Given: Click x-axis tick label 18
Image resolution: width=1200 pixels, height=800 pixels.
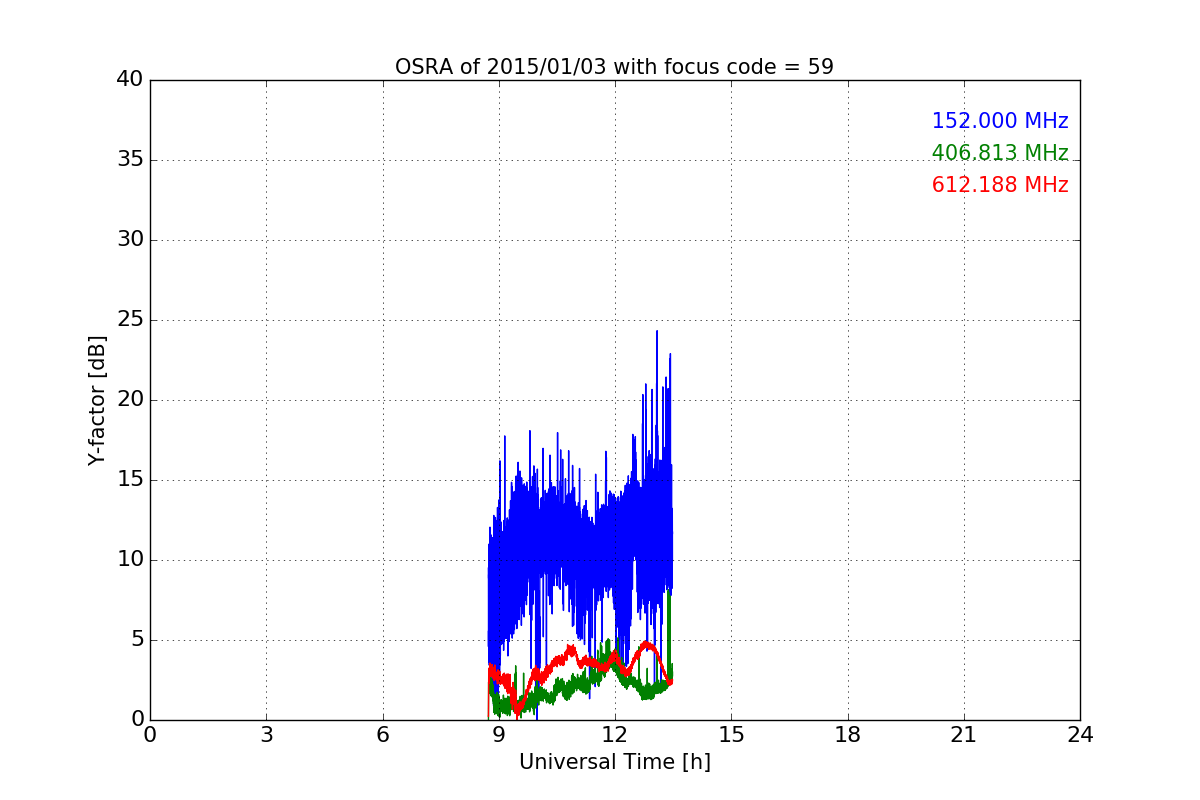Looking at the screenshot, I should 847,735.
